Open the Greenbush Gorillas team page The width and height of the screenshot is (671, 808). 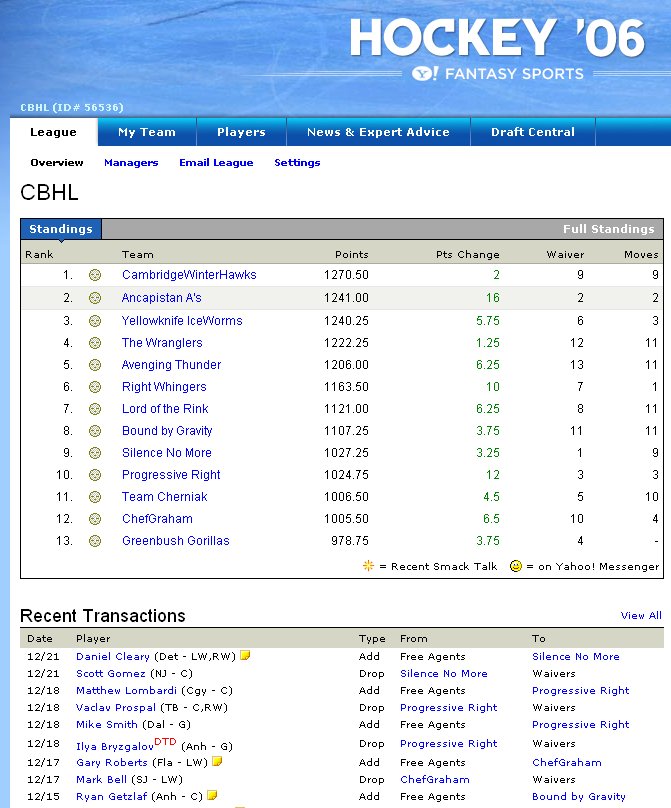(175, 541)
